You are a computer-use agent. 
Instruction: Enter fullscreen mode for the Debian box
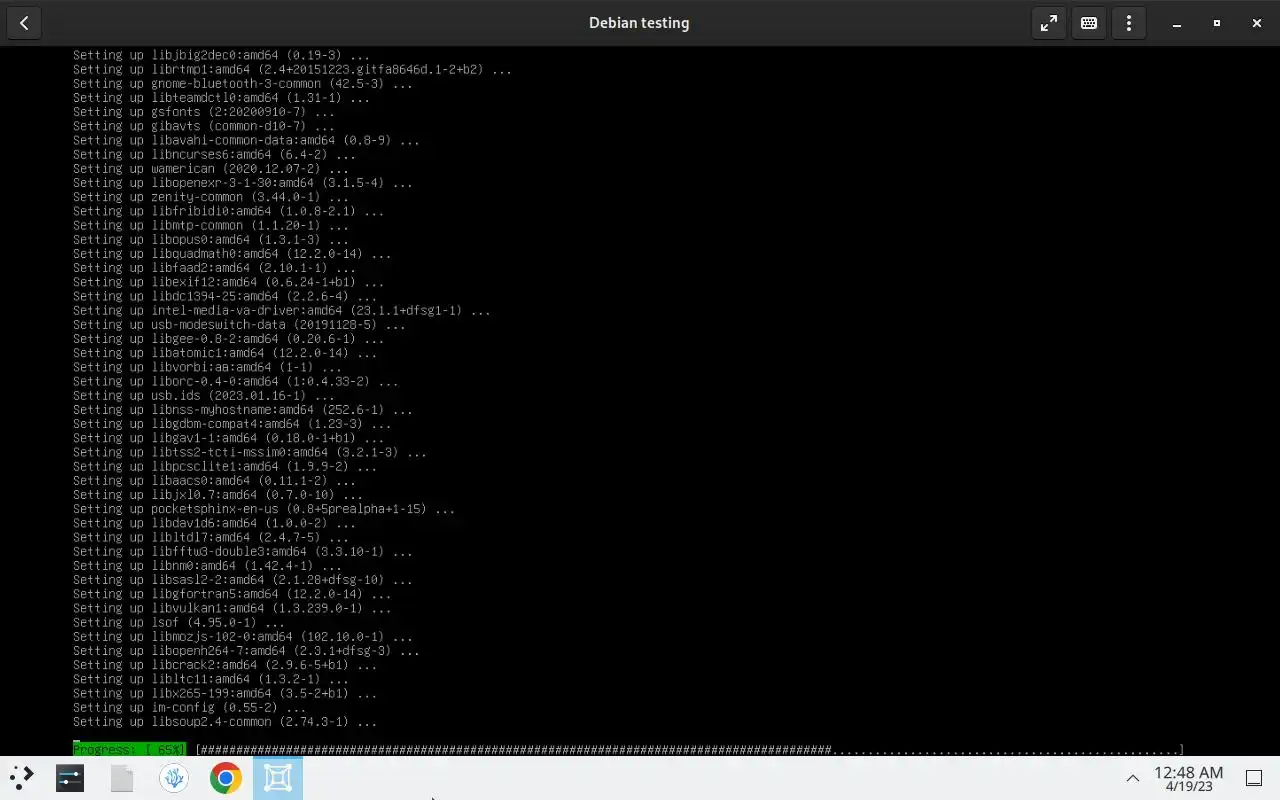[x=1049, y=23]
